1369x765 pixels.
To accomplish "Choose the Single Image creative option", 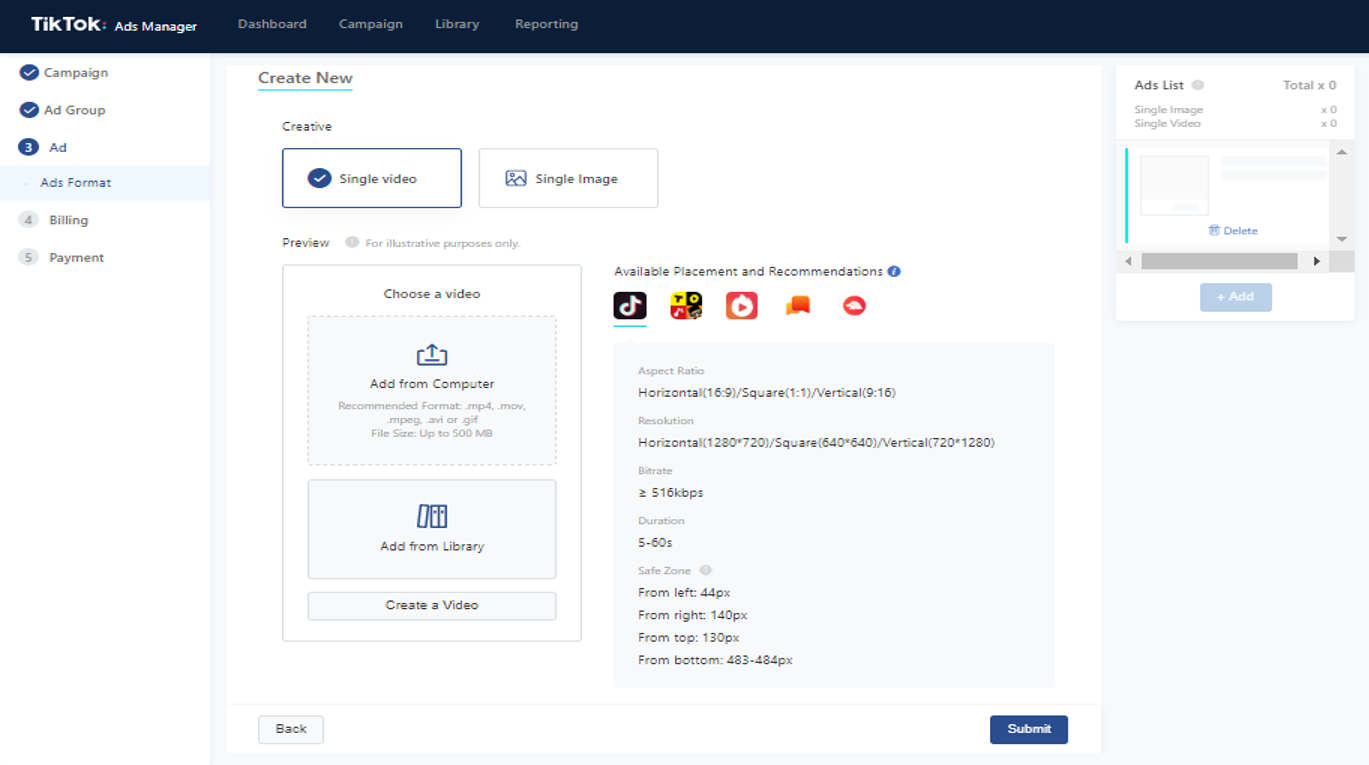I will [x=568, y=178].
